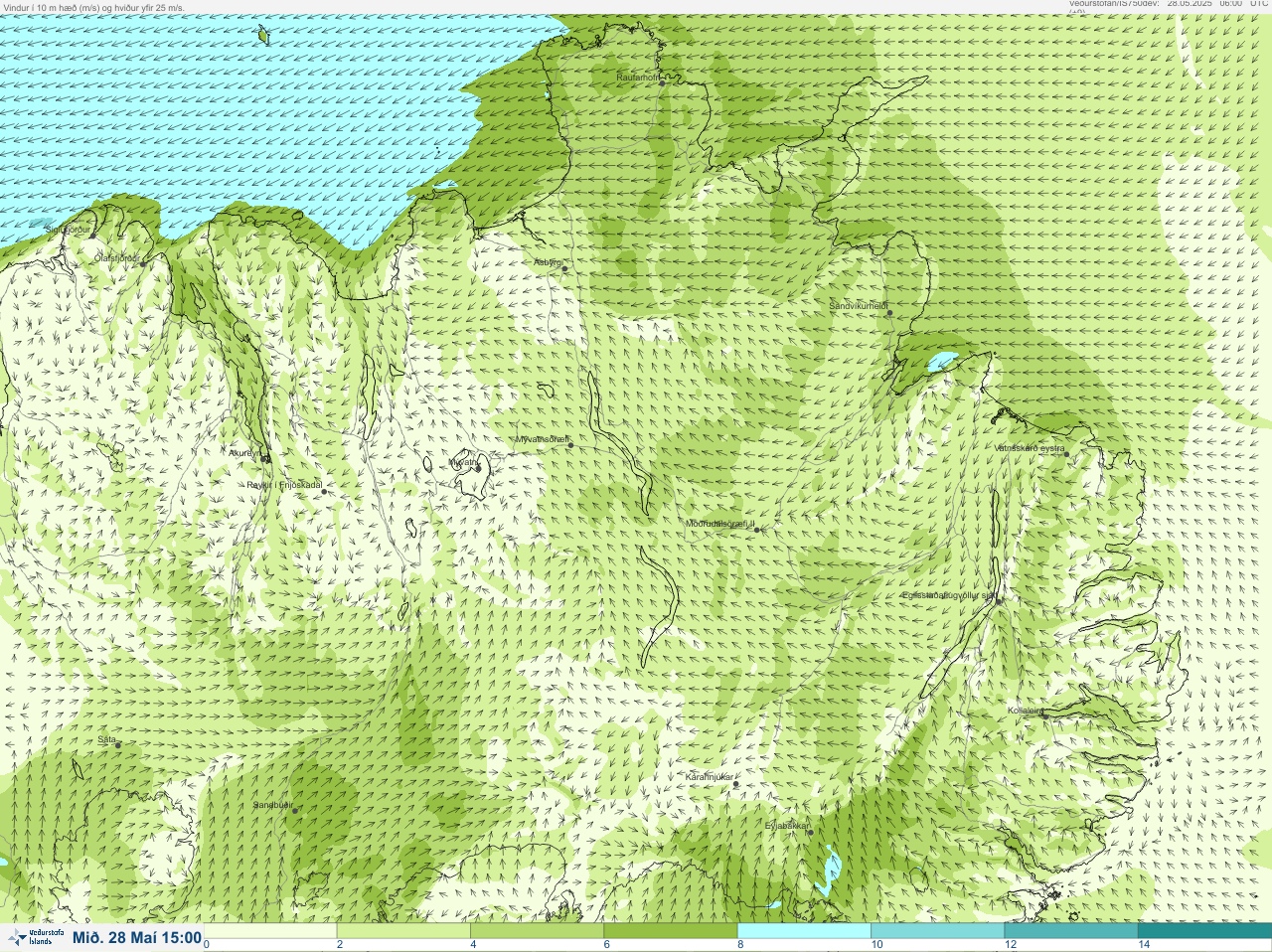Select the 8–10 m/s cyan legend color

804,931
